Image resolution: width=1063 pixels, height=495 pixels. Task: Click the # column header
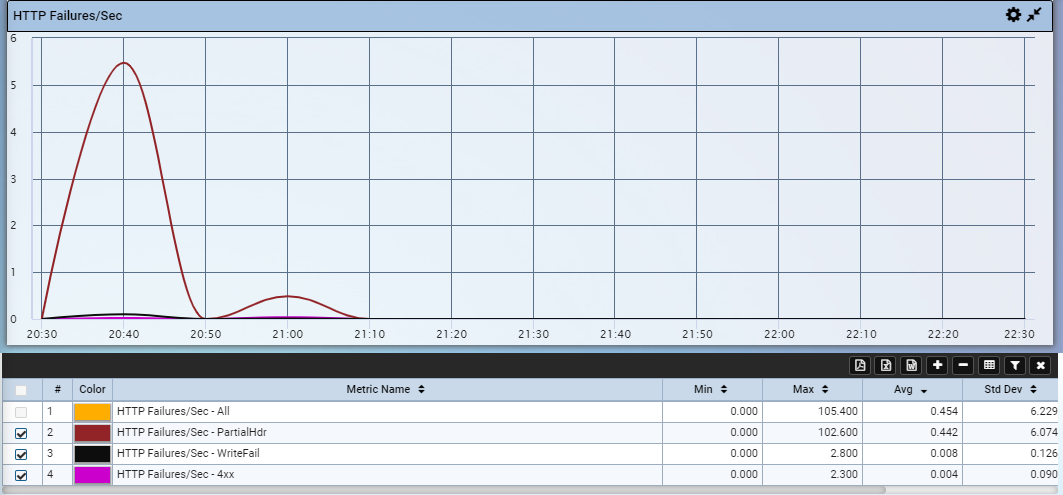pyautogui.click(x=58, y=389)
